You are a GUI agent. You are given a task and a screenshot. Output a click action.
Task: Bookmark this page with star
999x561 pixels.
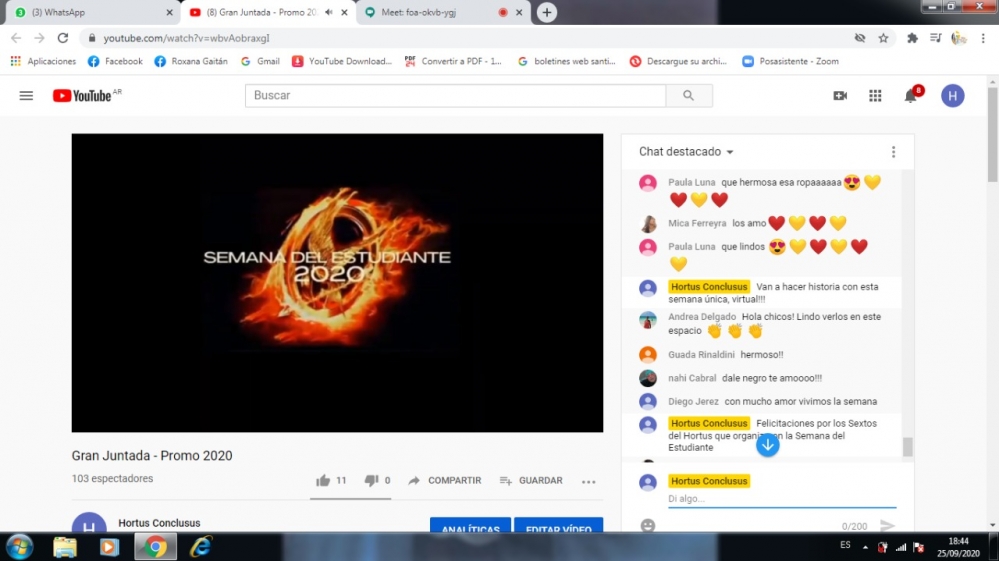click(x=883, y=38)
